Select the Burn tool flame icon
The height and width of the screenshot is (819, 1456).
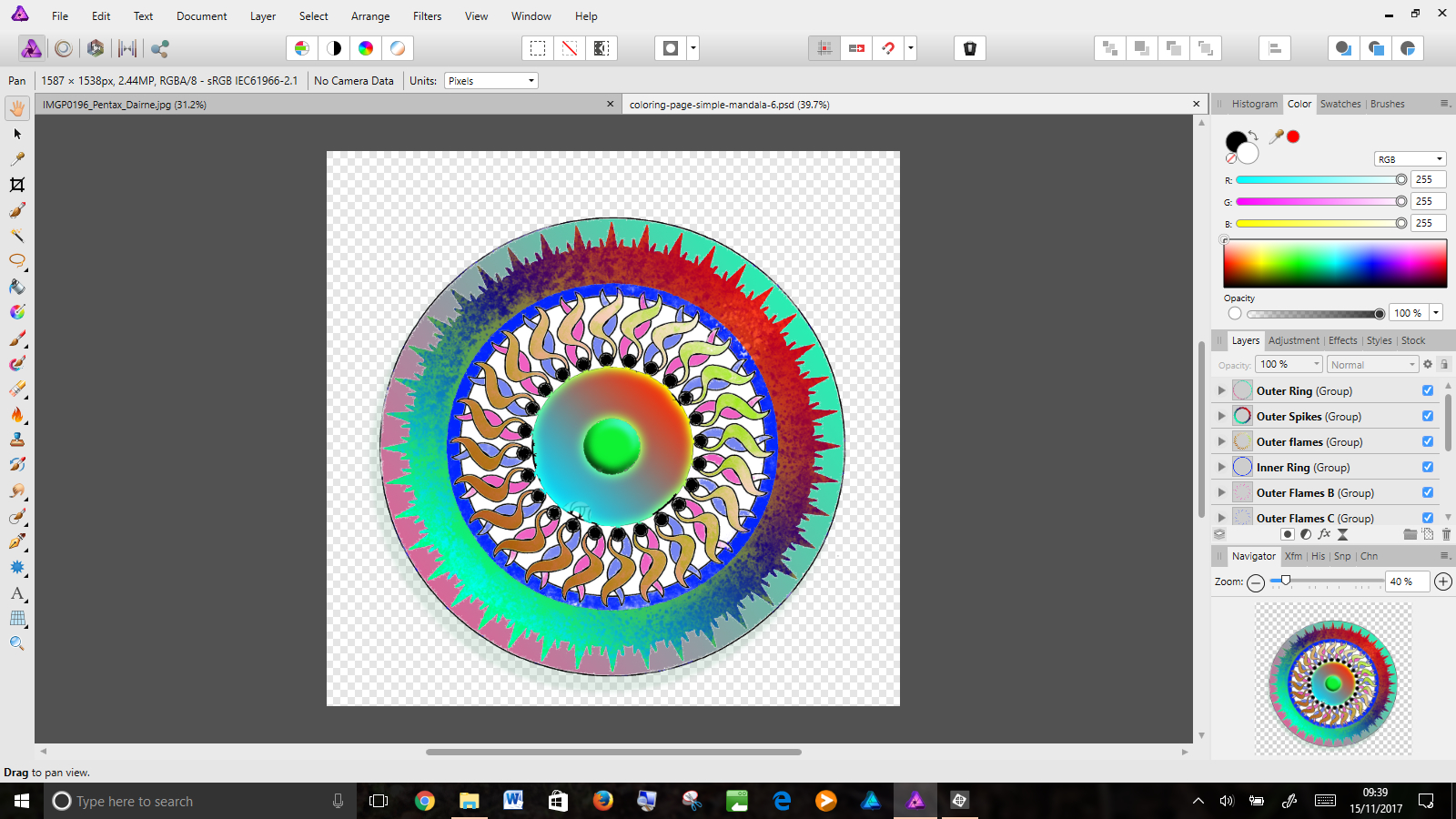17,415
